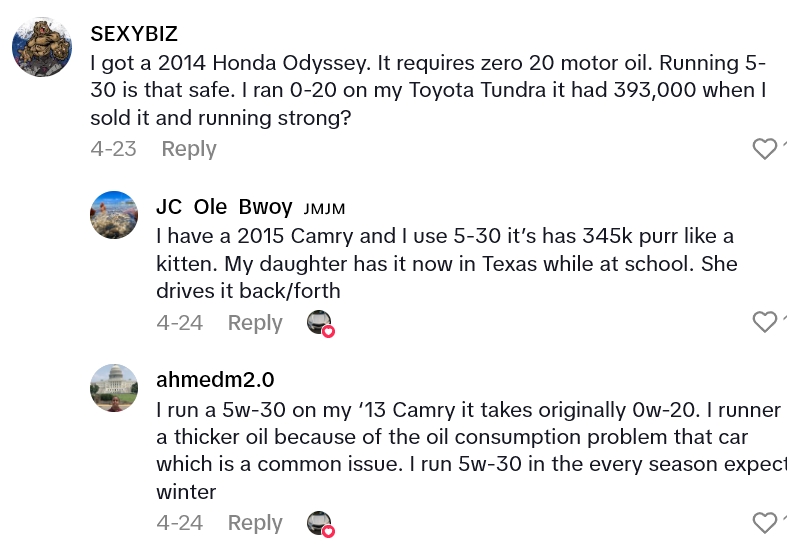Like ahmedm2.0's comment with the heart
The image size is (787, 555).
point(764,522)
